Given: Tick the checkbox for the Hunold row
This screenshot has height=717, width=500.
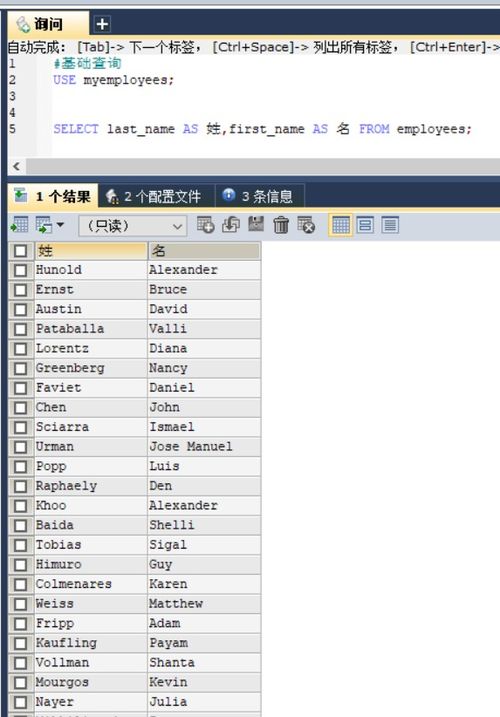Looking at the screenshot, I should [21, 270].
